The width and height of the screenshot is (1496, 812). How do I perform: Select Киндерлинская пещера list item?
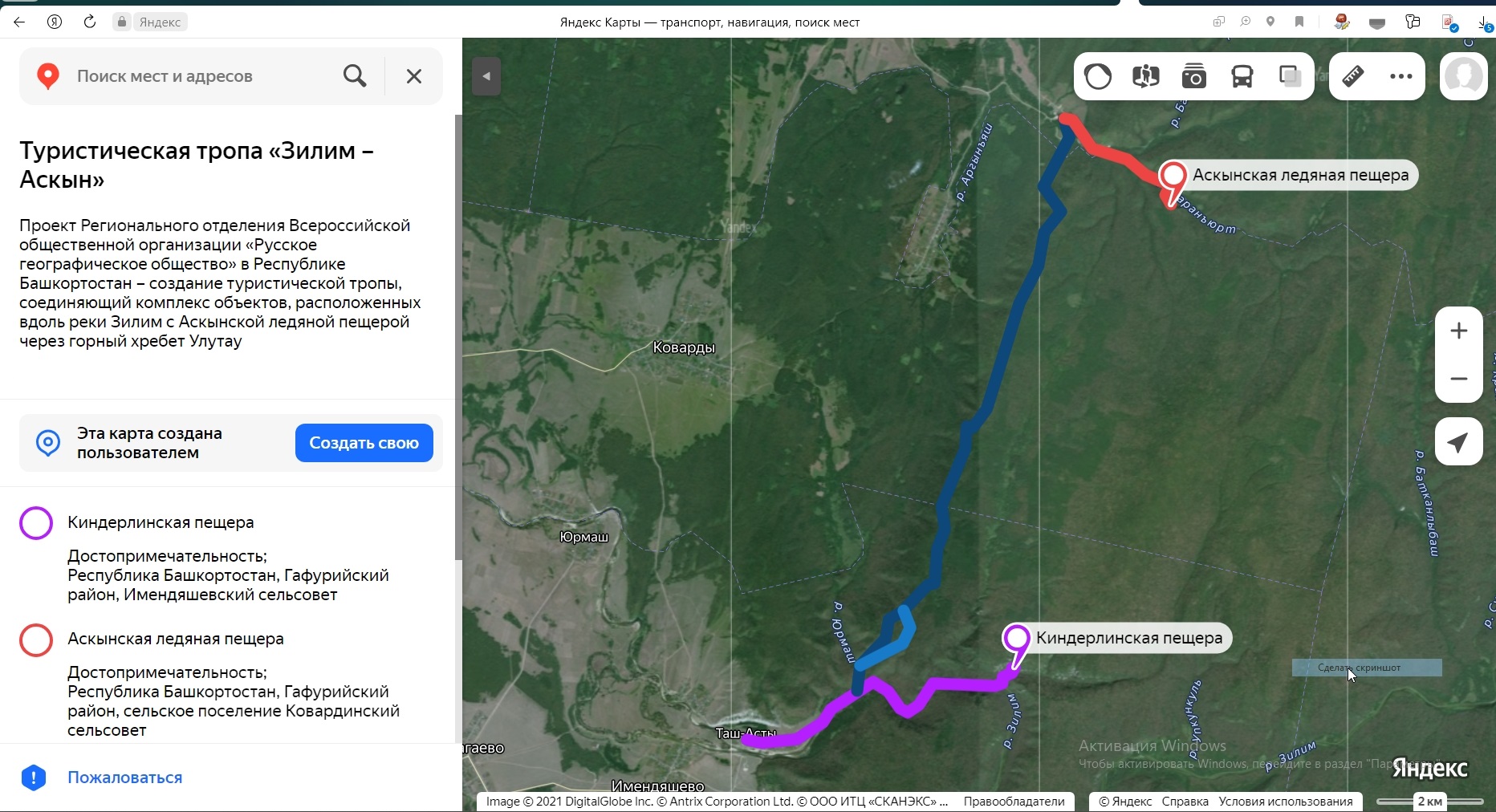tap(161, 522)
